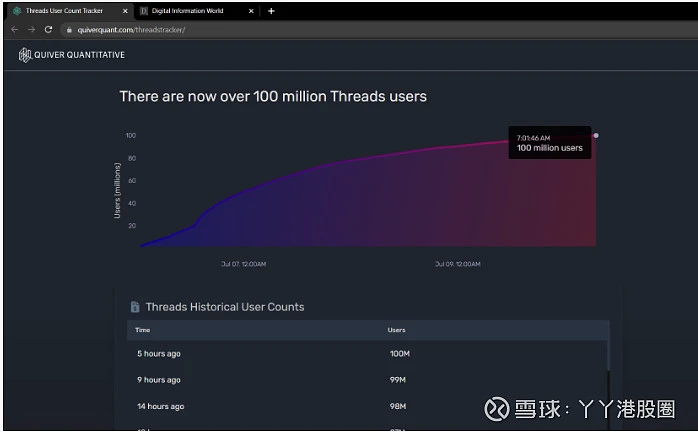The height and width of the screenshot is (432, 698).
Task: Select the '5 hours ago' row
Action: click(x=367, y=354)
